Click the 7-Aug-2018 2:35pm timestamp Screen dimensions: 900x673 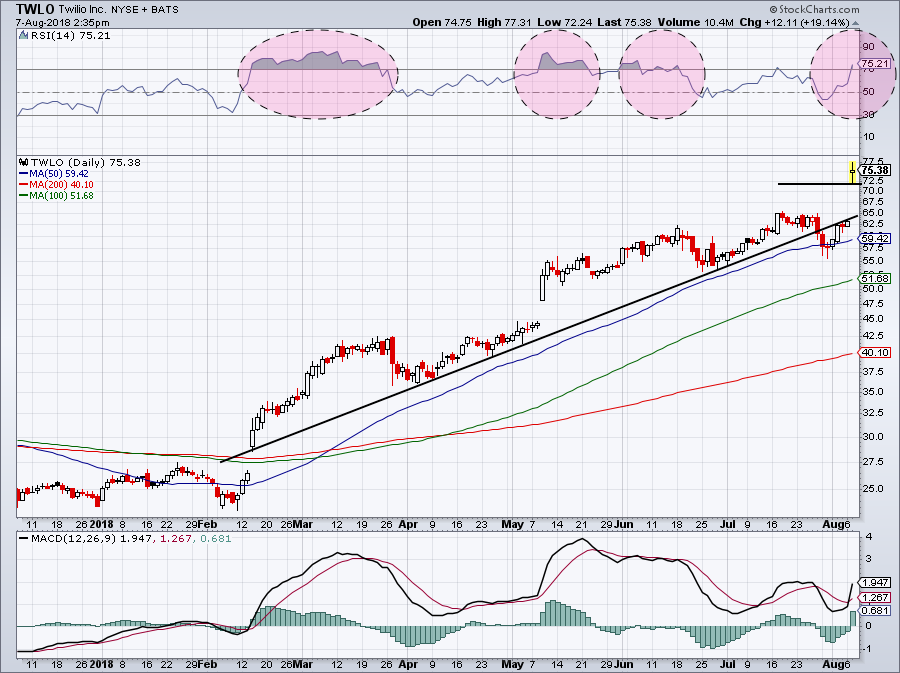63,23
